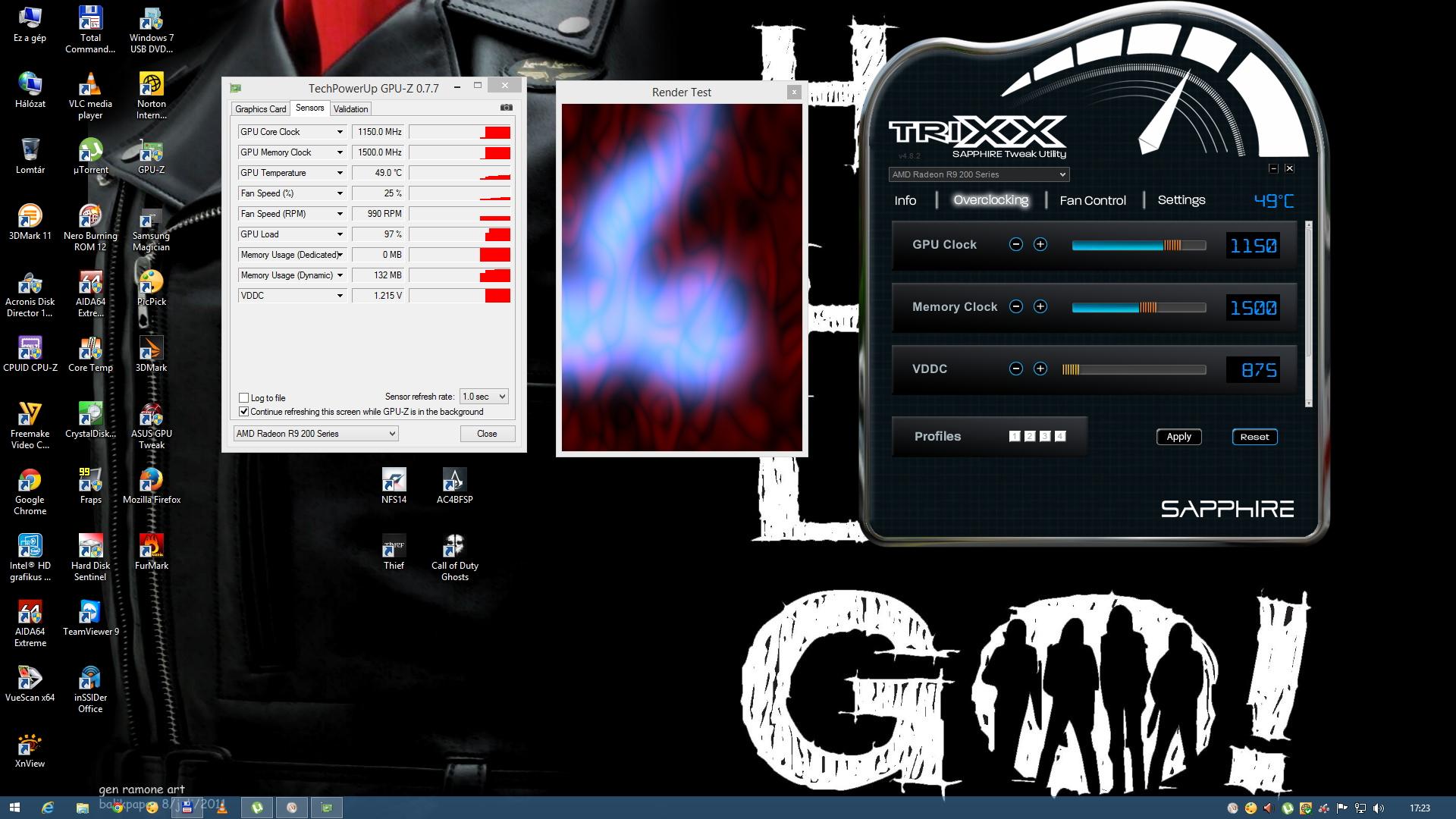The height and width of the screenshot is (819, 1456).
Task: Open the Sensor refresh rate dropdown
Action: coord(484,397)
